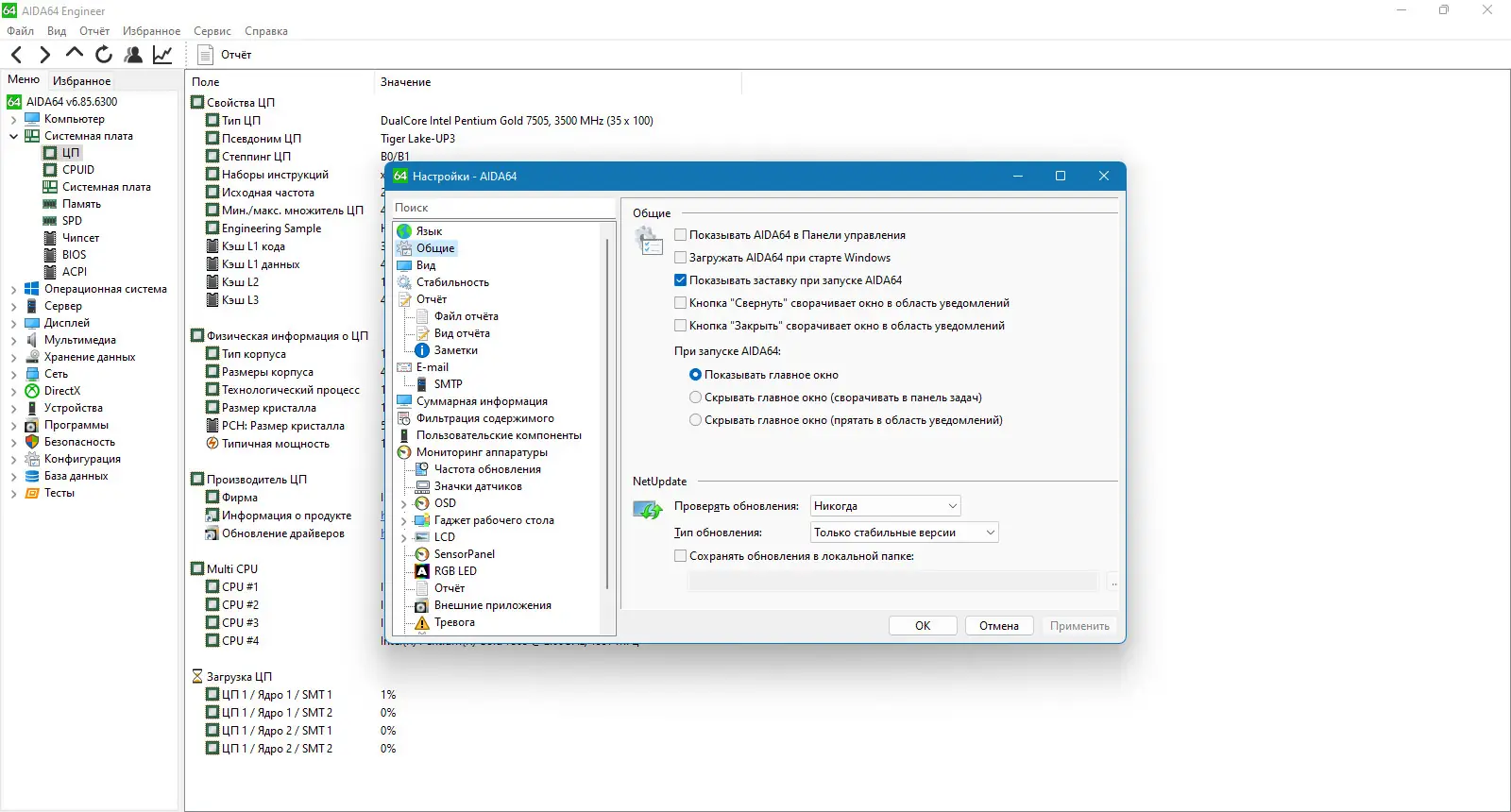Open the Вид menu
This screenshot has width=1511, height=812.
click(57, 31)
